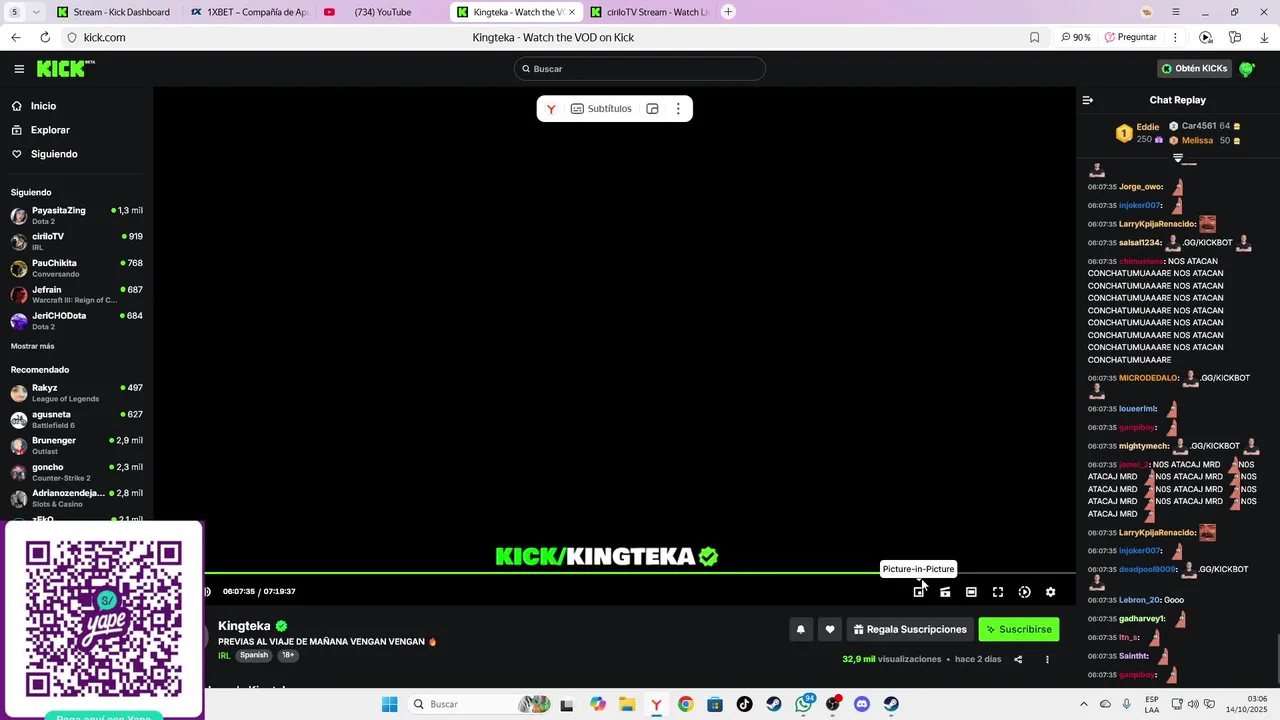The height and width of the screenshot is (720, 1280).
Task: Open Discord from the taskbar
Action: [862, 704]
